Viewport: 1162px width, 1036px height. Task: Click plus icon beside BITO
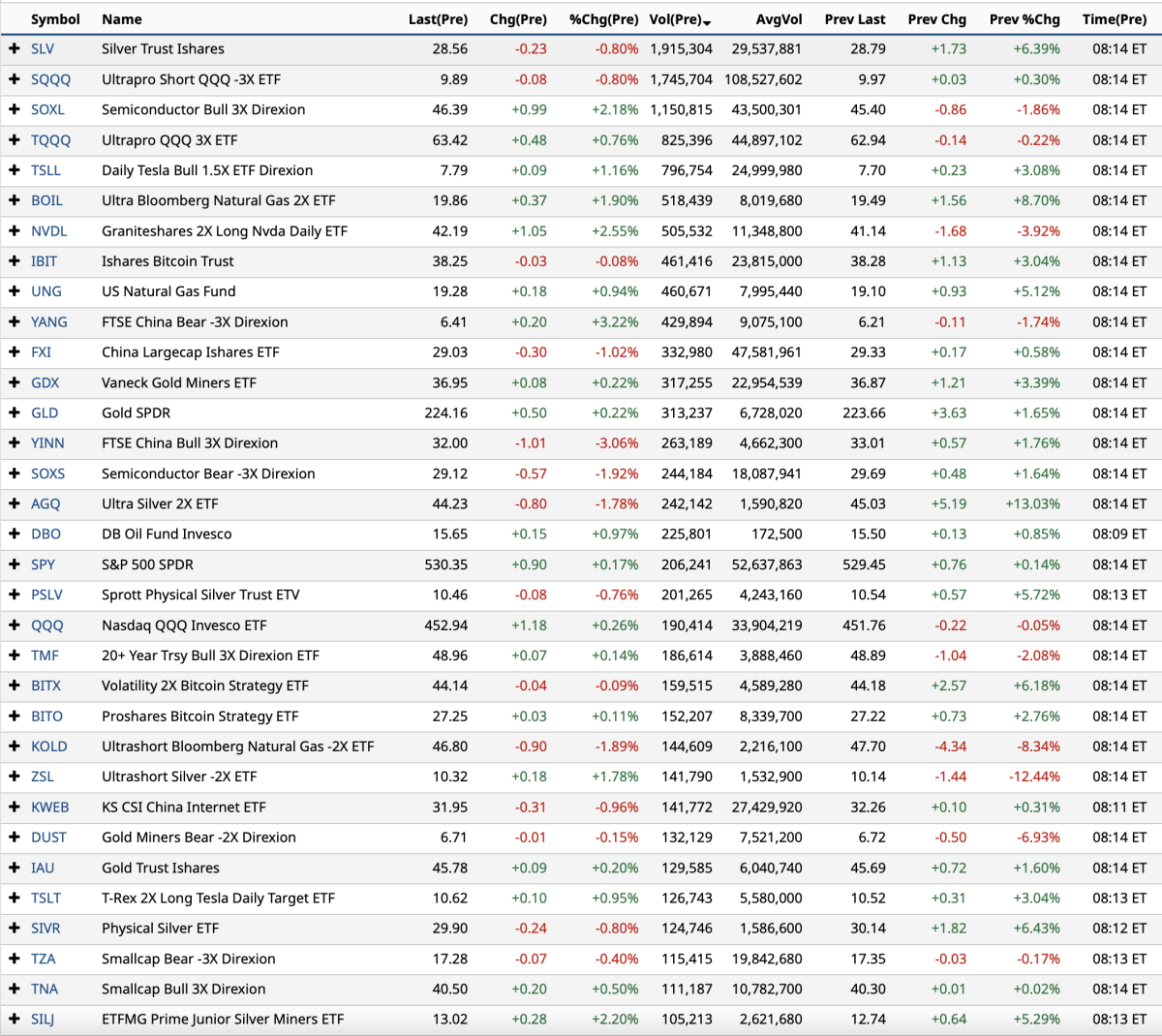pyautogui.click(x=15, y=716)
